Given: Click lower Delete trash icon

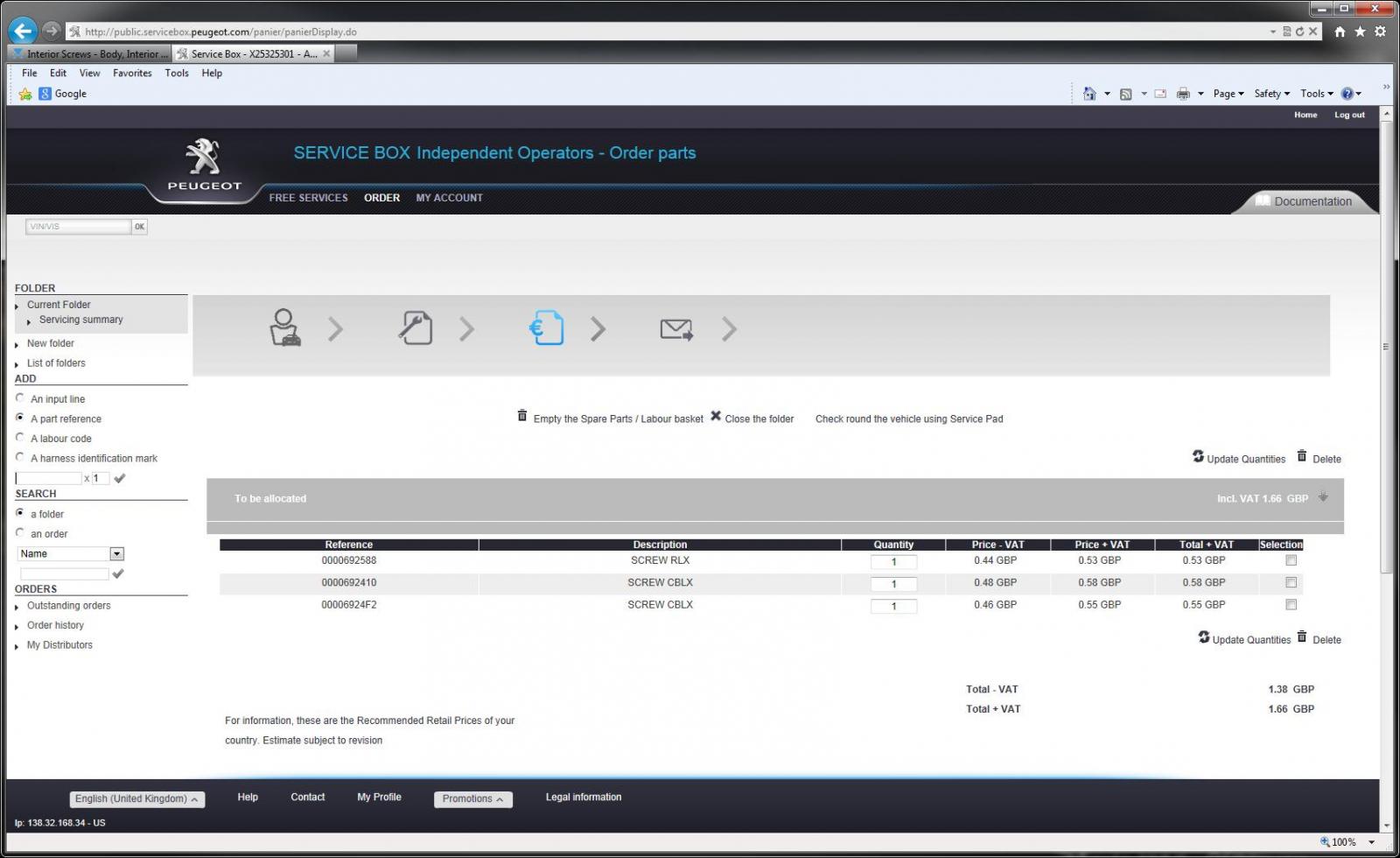Looking at the screenshot, I should (1302, 637).
